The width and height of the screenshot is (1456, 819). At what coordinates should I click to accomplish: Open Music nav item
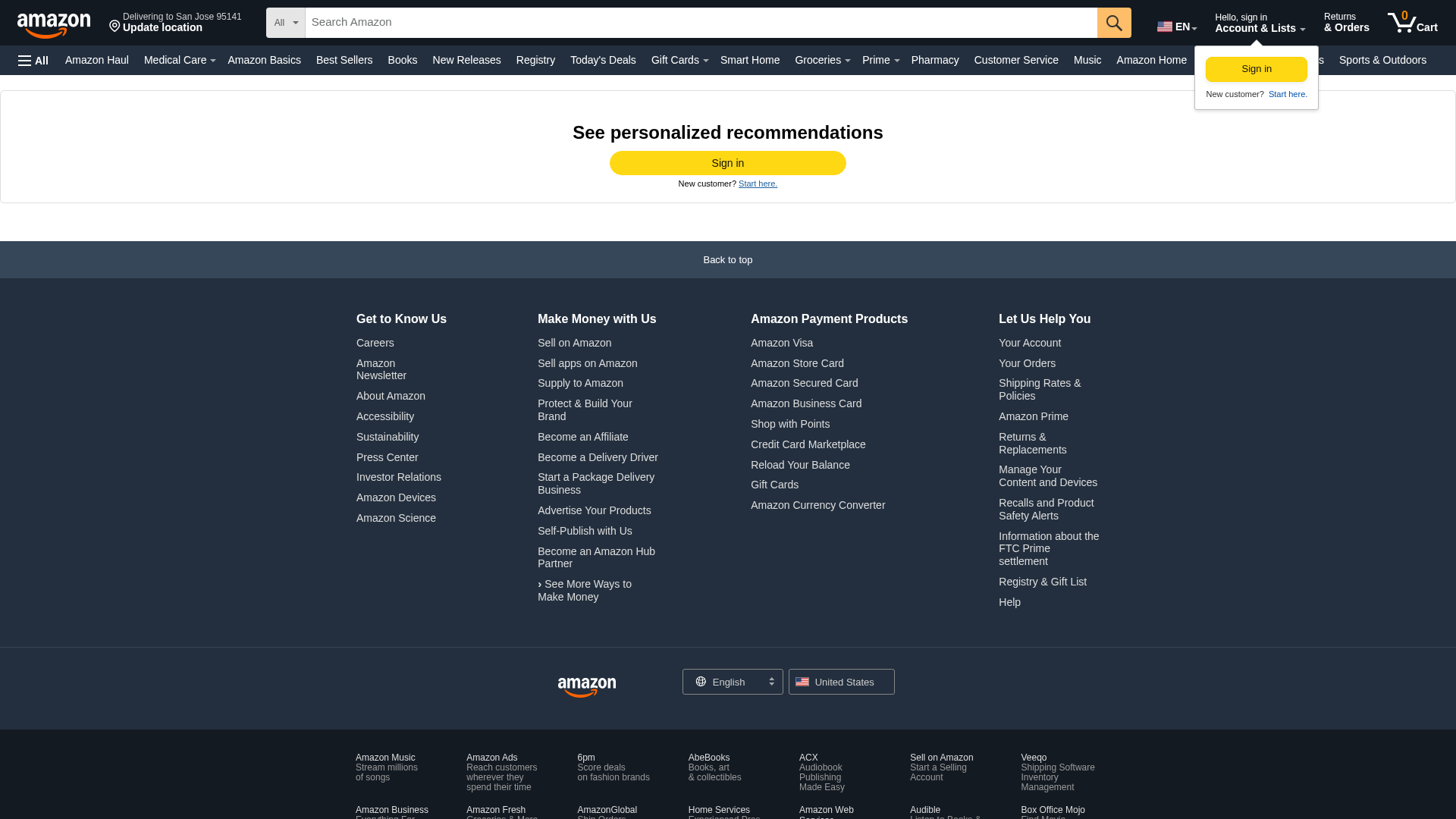[1087, 60]
